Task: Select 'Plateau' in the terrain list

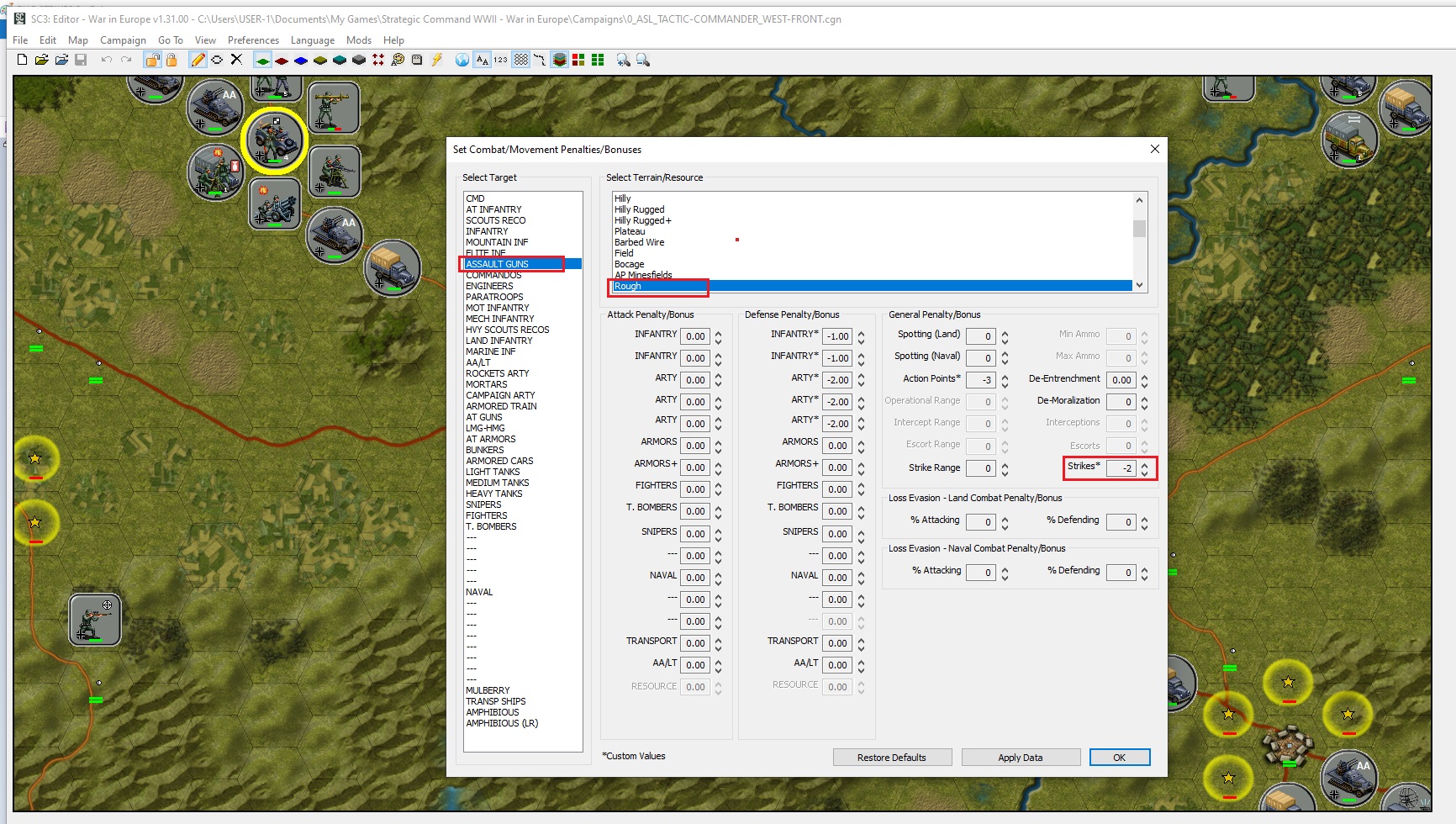Action: pyautogui.click(x=873, y=231)
